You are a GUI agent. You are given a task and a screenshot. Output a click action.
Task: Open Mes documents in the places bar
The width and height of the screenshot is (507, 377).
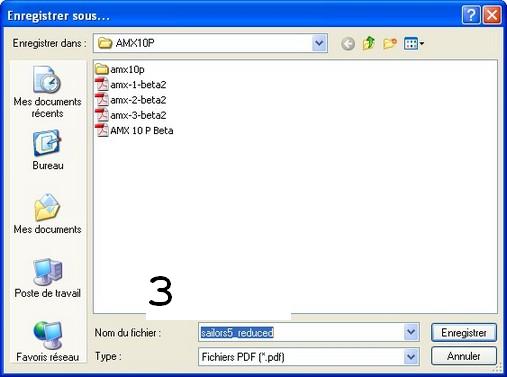pos(47,214)
